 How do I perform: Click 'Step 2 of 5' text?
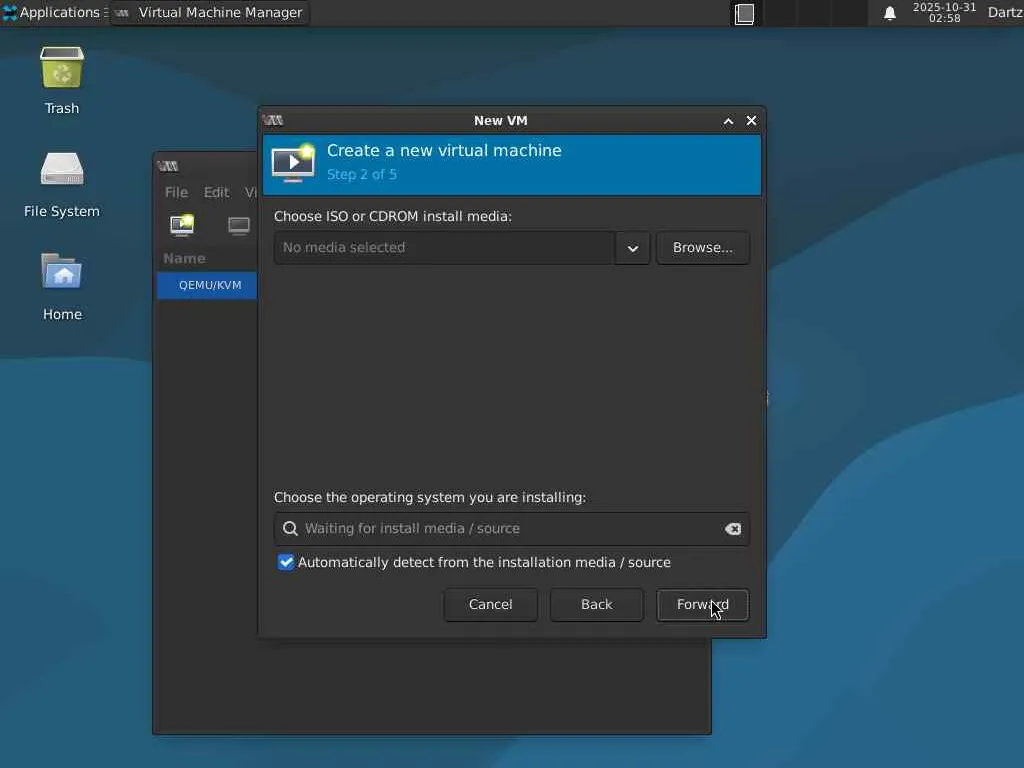coord(362,174)
